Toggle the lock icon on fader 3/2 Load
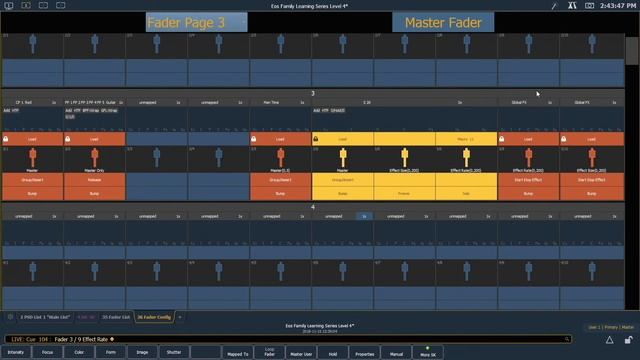Image resolution: width=640 pixels, height=360 pixels. 68,139
